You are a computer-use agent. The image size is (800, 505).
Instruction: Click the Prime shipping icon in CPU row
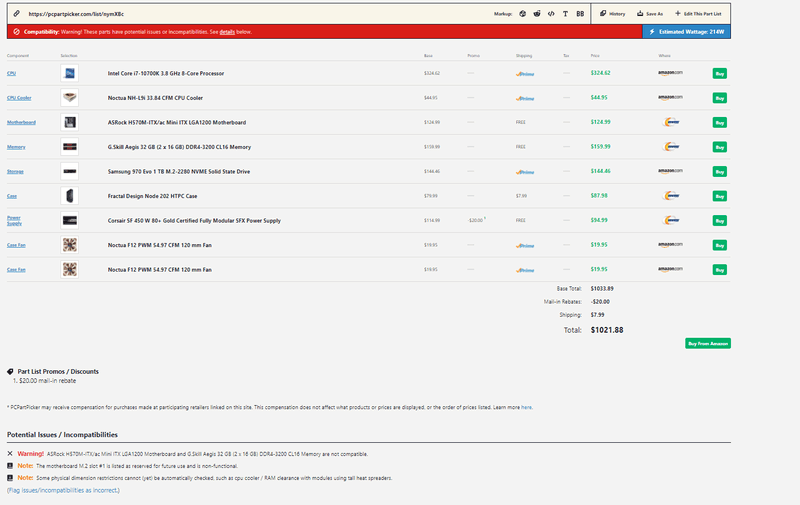[x=525, y=74]
